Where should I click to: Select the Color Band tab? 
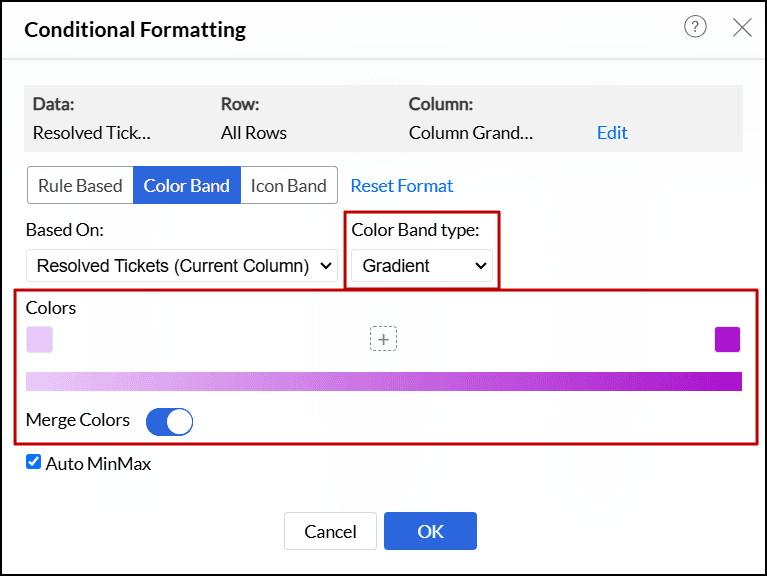tap(186, 186)
